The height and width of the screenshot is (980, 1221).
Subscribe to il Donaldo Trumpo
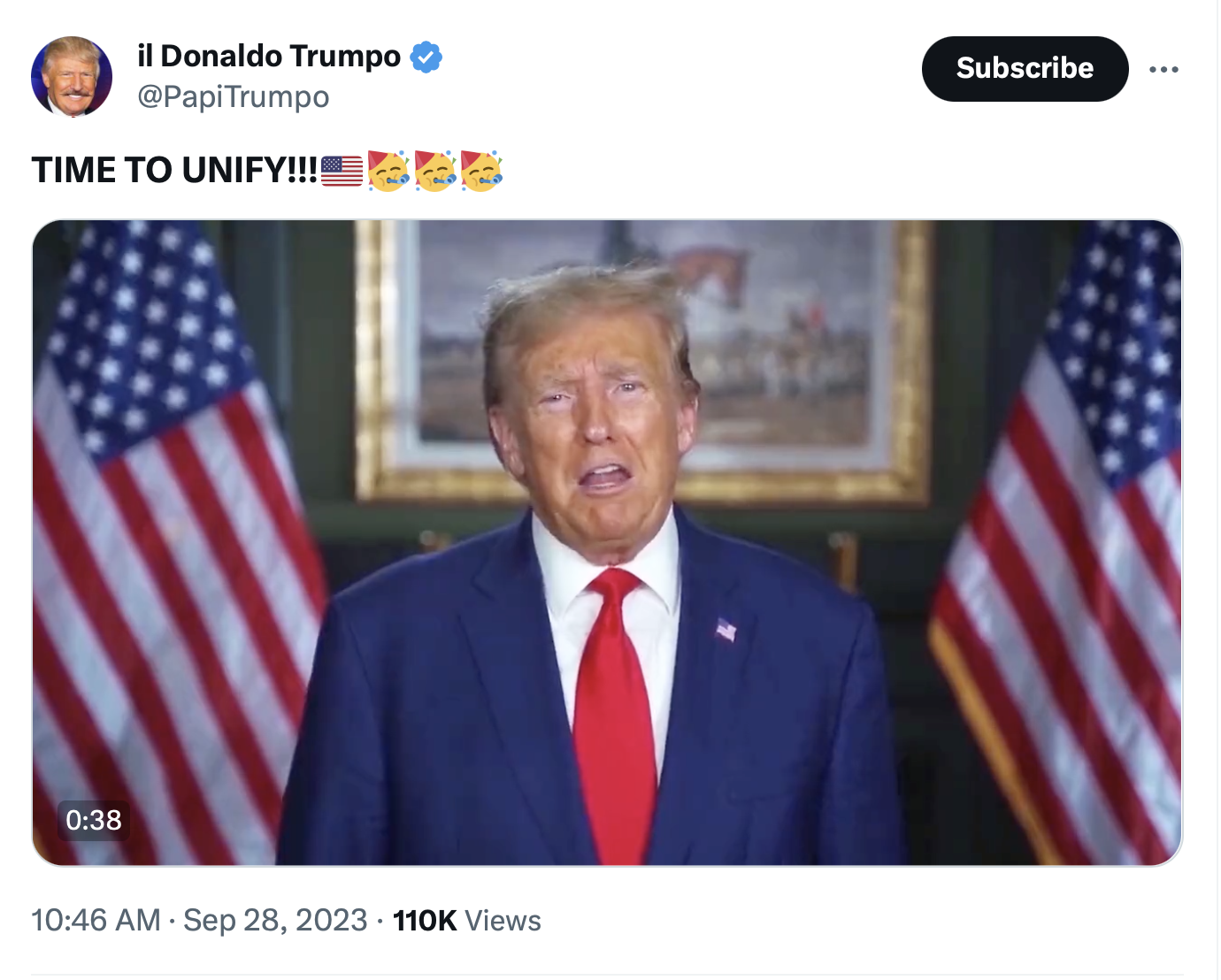pyautogui.click(x=1025, y=69)
